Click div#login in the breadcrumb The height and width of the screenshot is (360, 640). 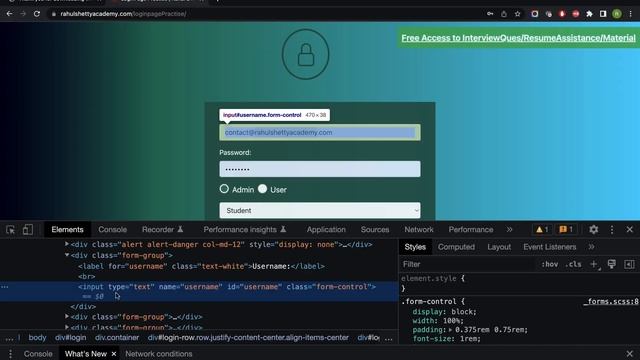(71, 338)
